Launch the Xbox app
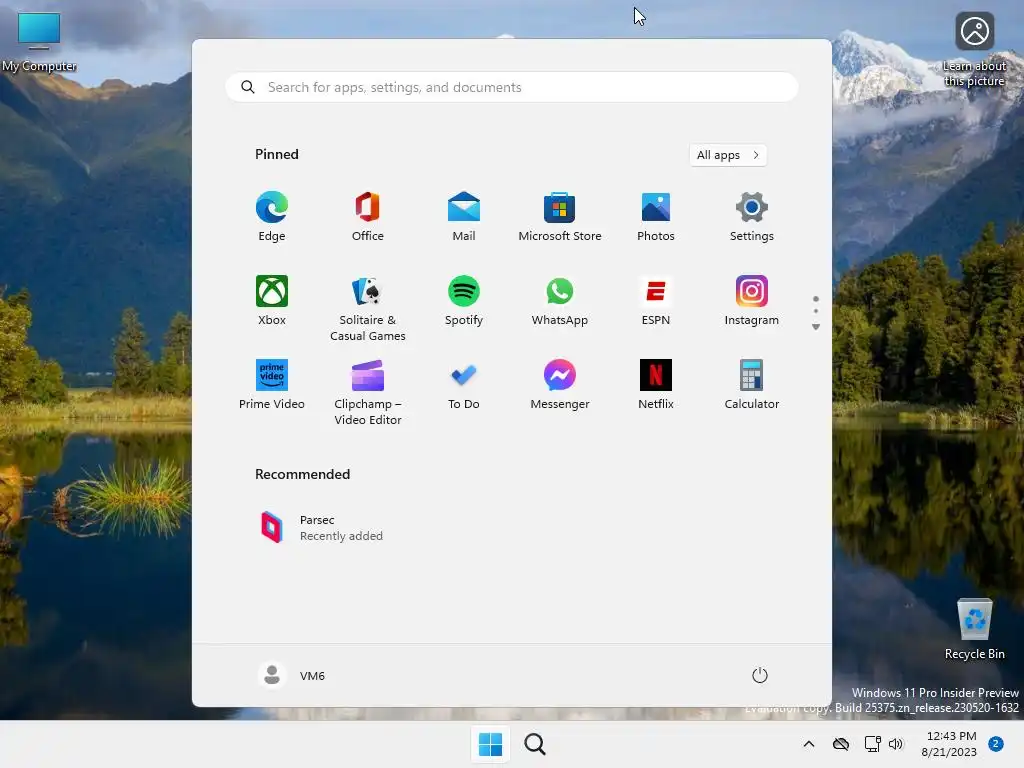The image size is (1024, 768). [x=272, y=300]
